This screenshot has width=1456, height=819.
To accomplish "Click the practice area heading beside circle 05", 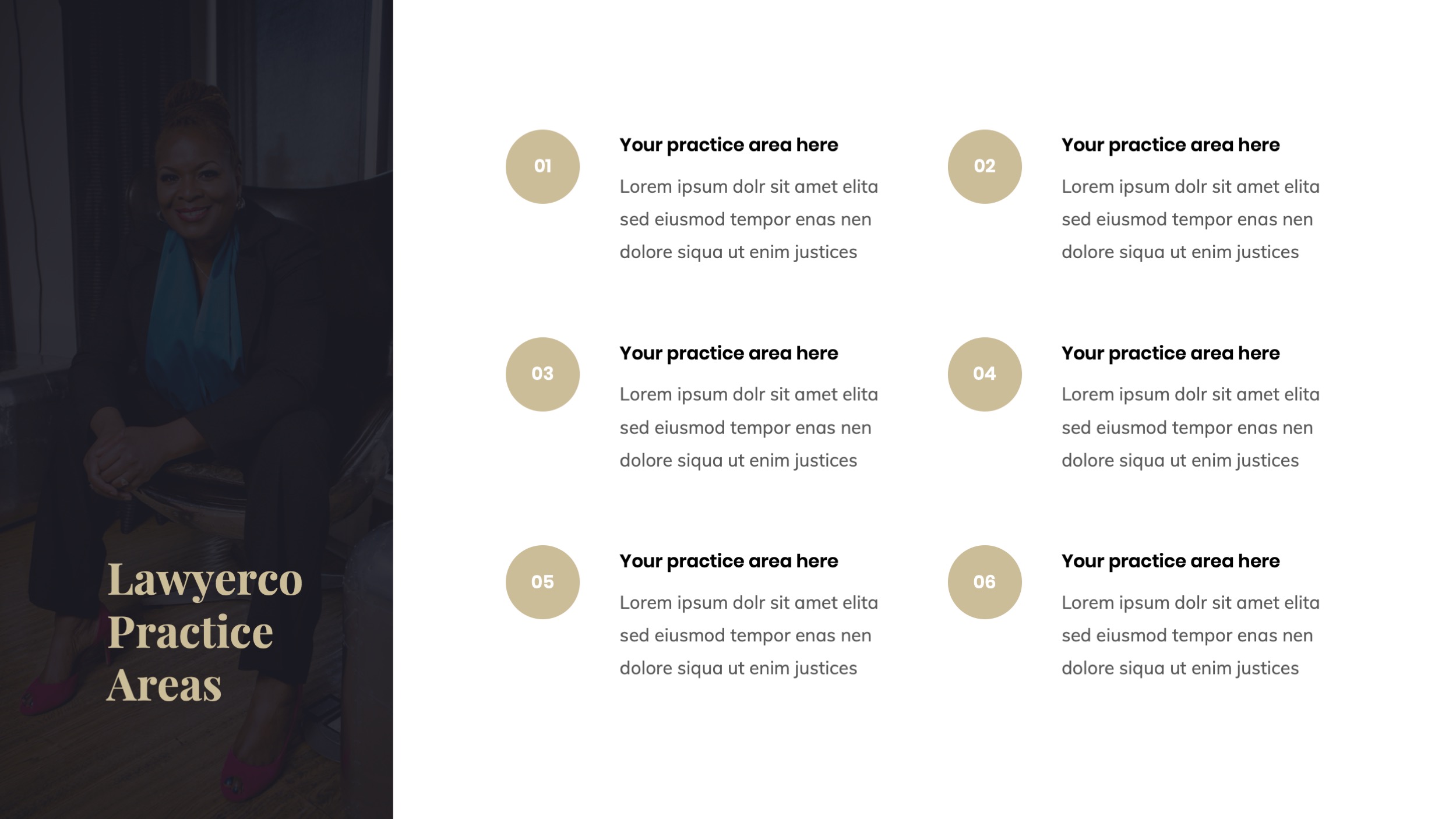I will [x=728, y=561].
